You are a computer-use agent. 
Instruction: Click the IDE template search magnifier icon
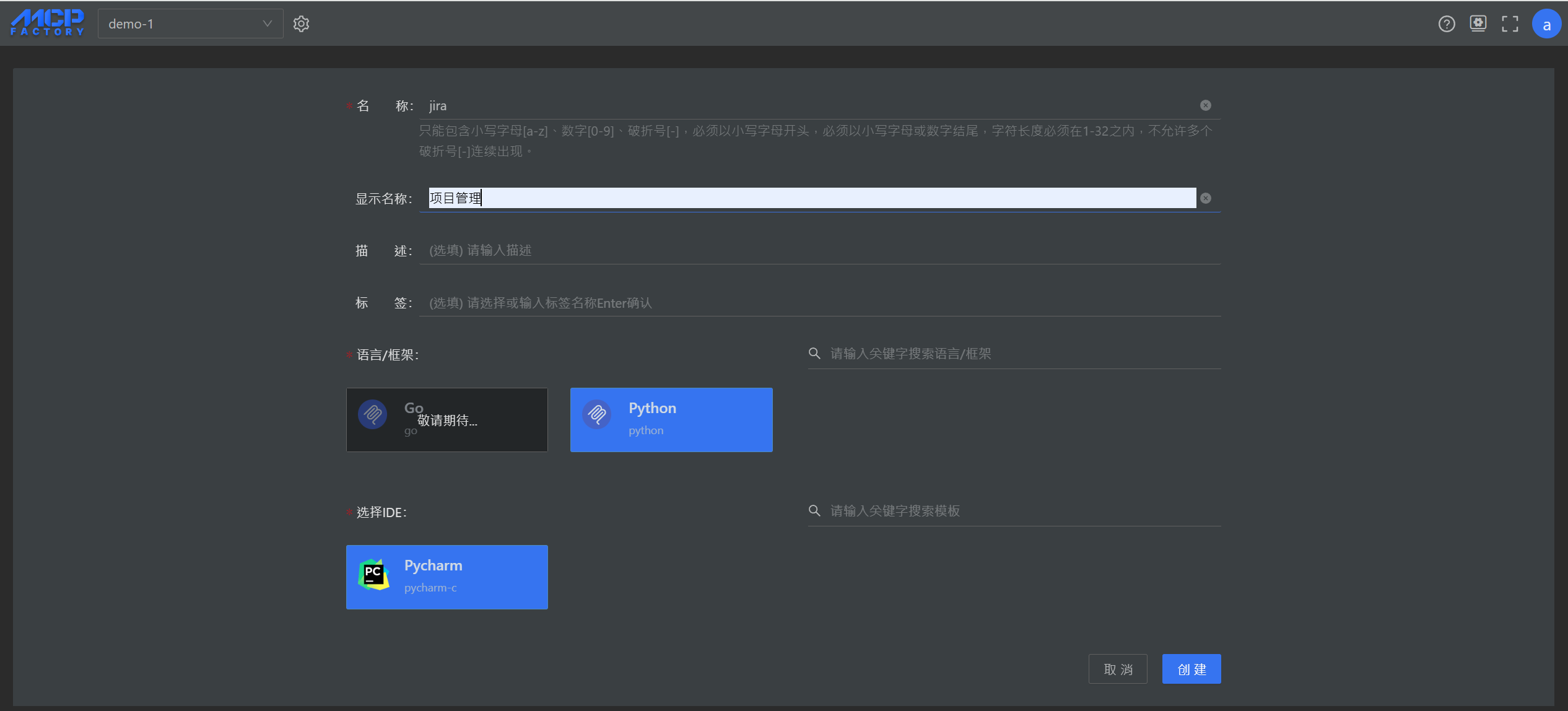(814, 511)
